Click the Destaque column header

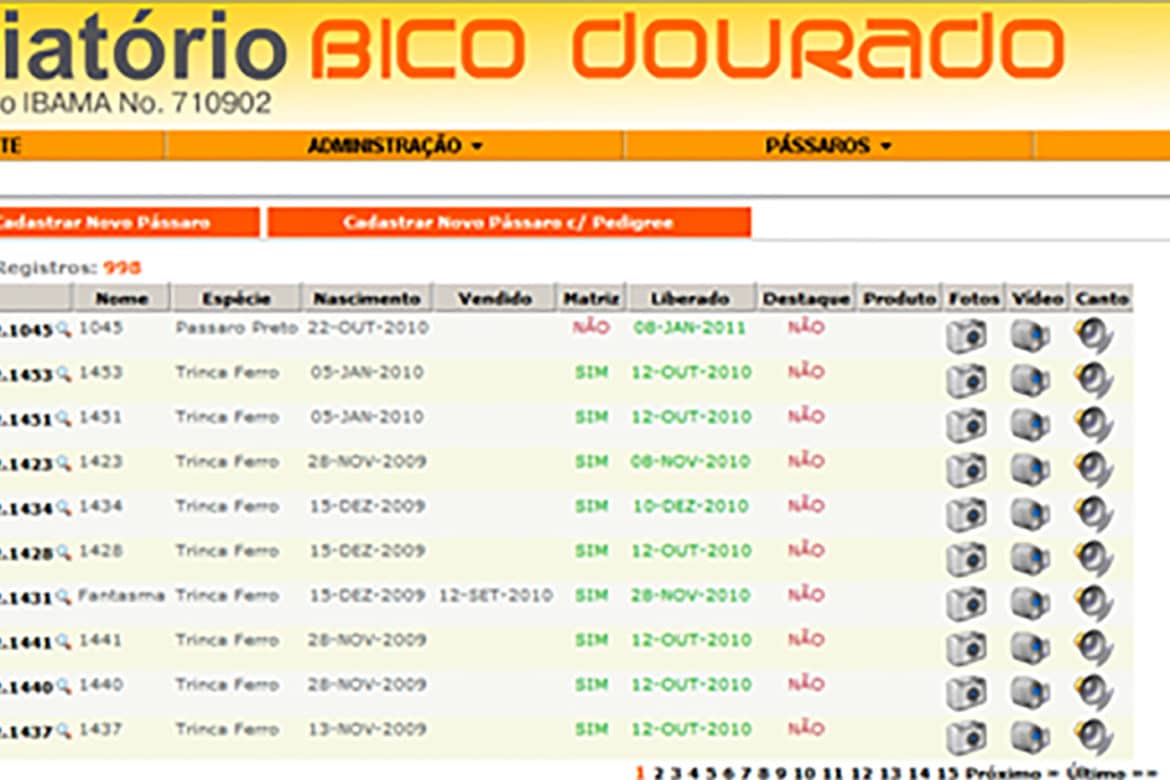click(x=806, y=299)
